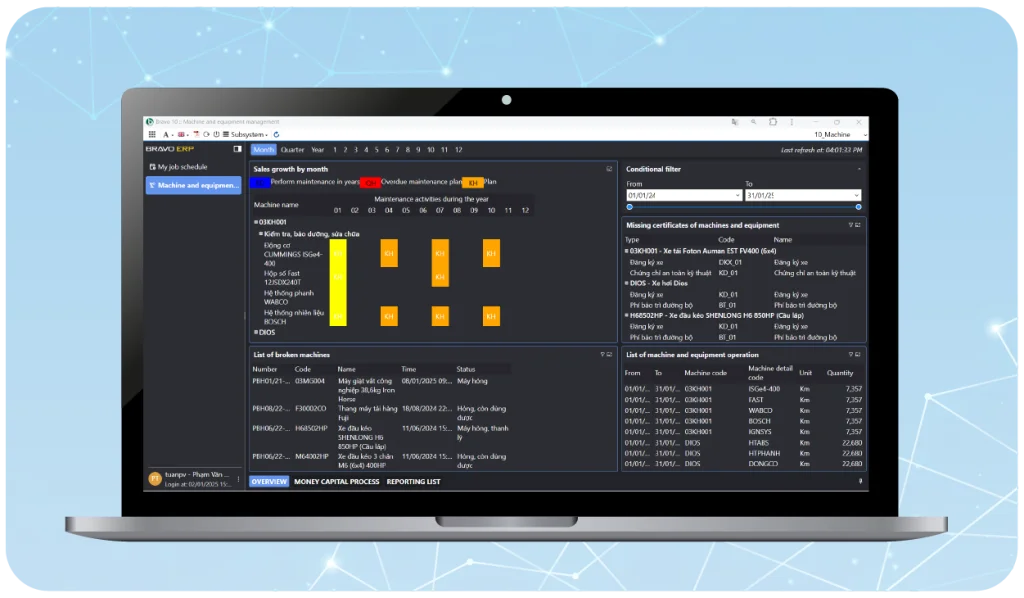
Task: Open the From date dropdown
Action: click(x=737, y=195)
